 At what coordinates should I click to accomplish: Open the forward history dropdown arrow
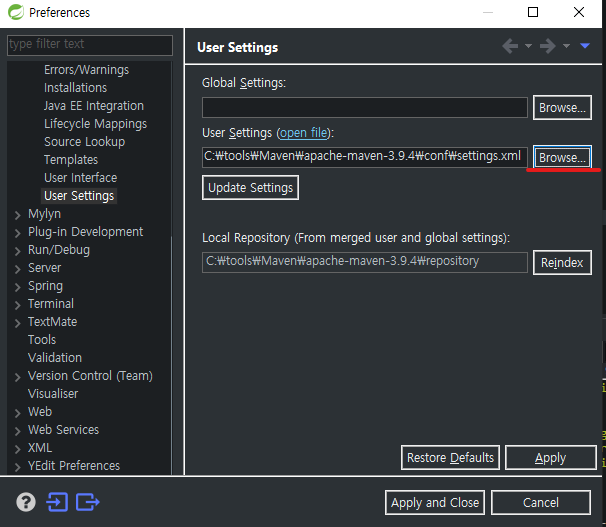(x=566, y=46)
